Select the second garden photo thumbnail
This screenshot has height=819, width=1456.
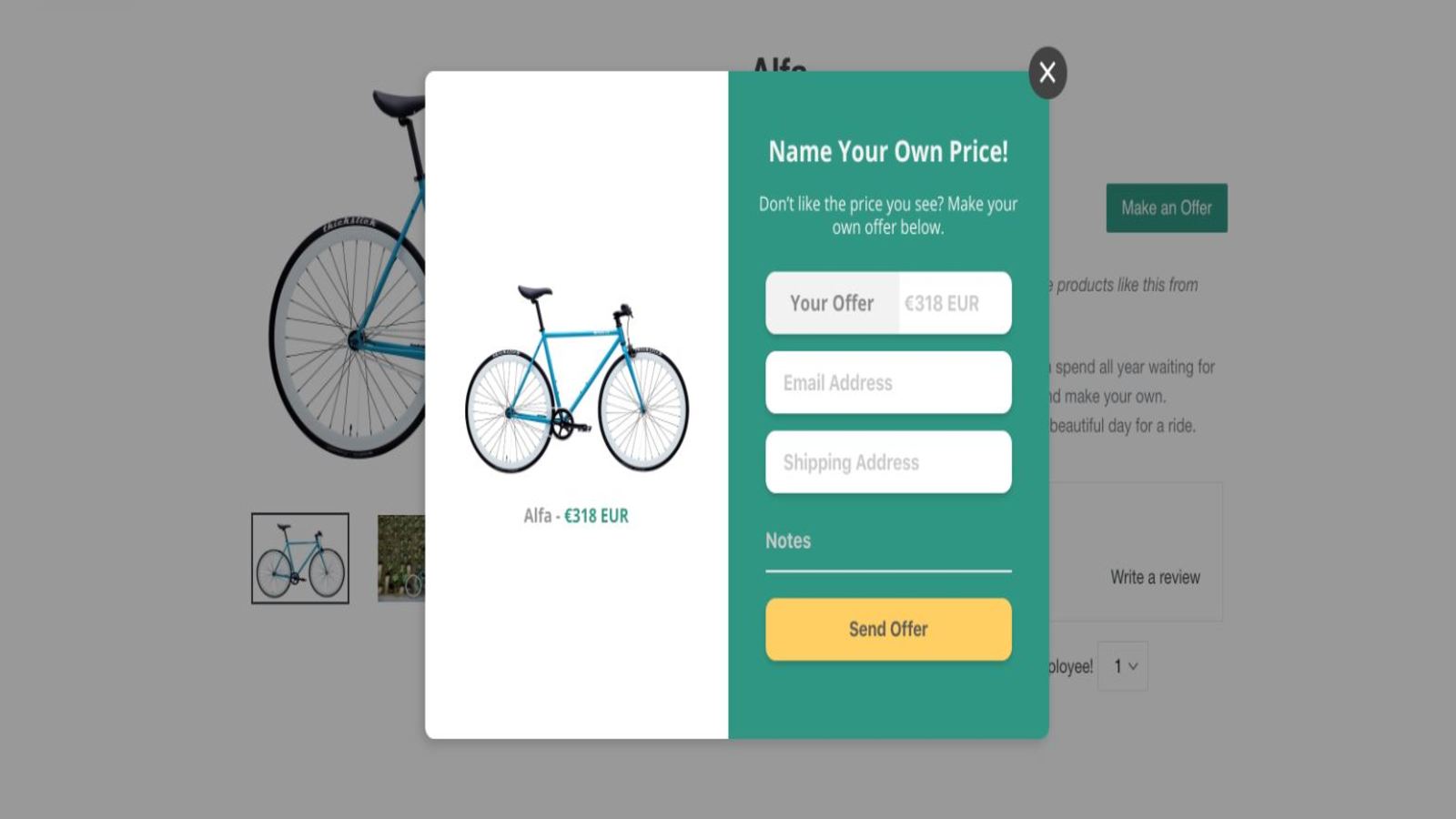(401, 558)
